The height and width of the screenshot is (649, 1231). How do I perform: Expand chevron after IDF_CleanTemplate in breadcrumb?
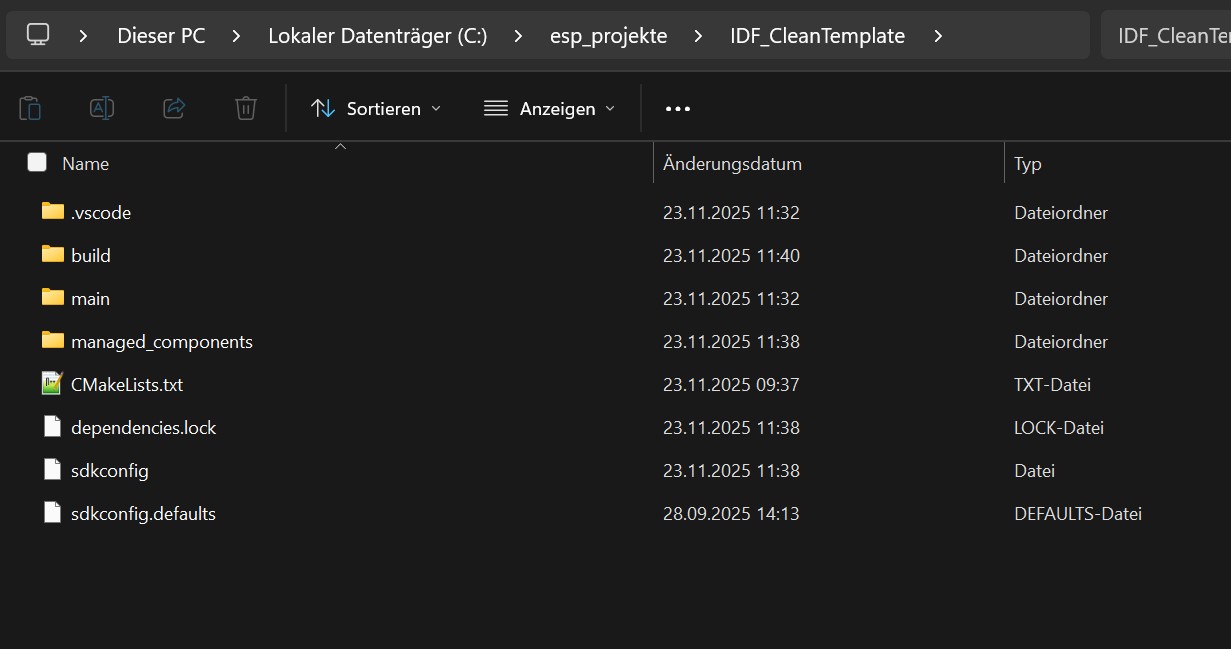937,36
